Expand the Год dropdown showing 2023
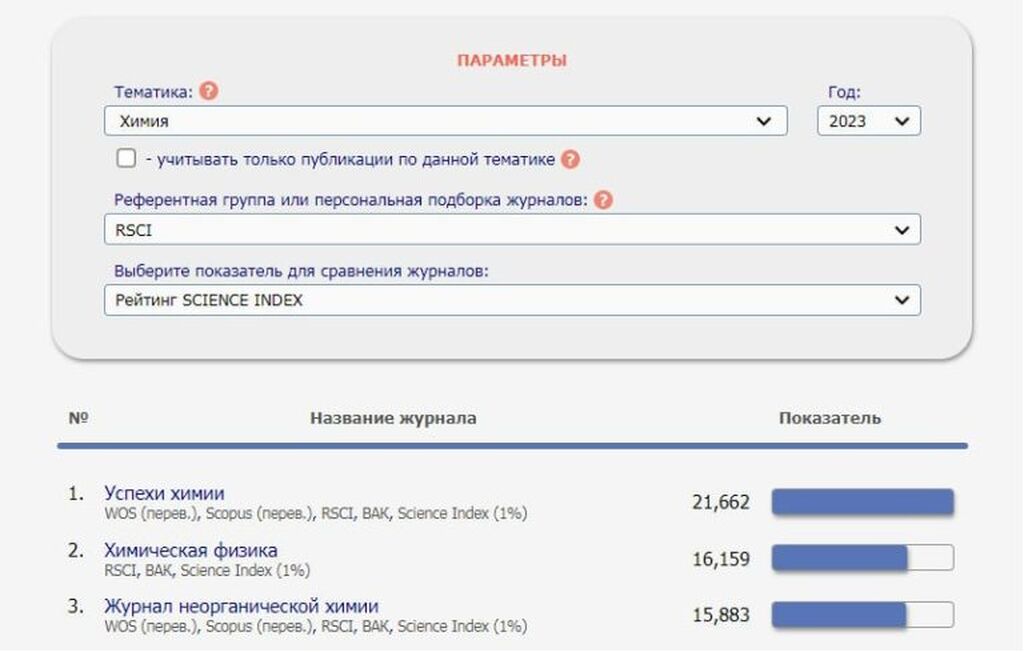The height and width of the screenshot is (652, 1024). click(868, 121)
